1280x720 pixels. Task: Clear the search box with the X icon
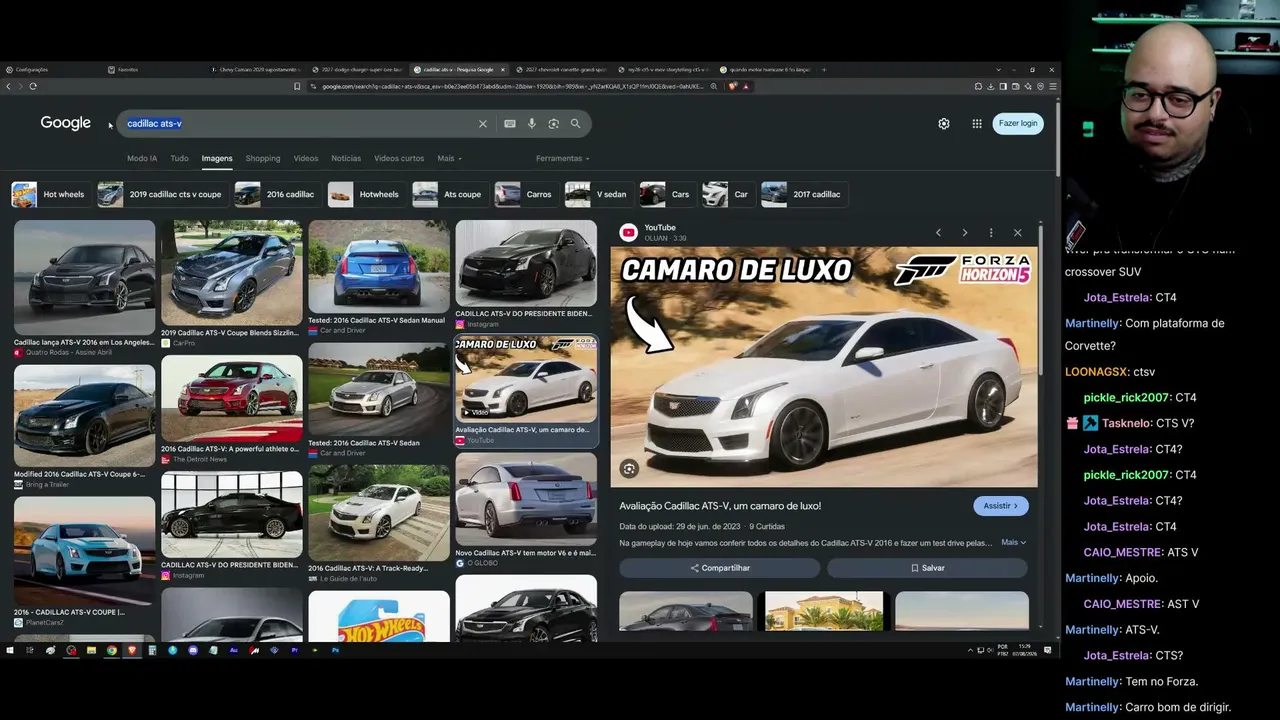point(482,124)
